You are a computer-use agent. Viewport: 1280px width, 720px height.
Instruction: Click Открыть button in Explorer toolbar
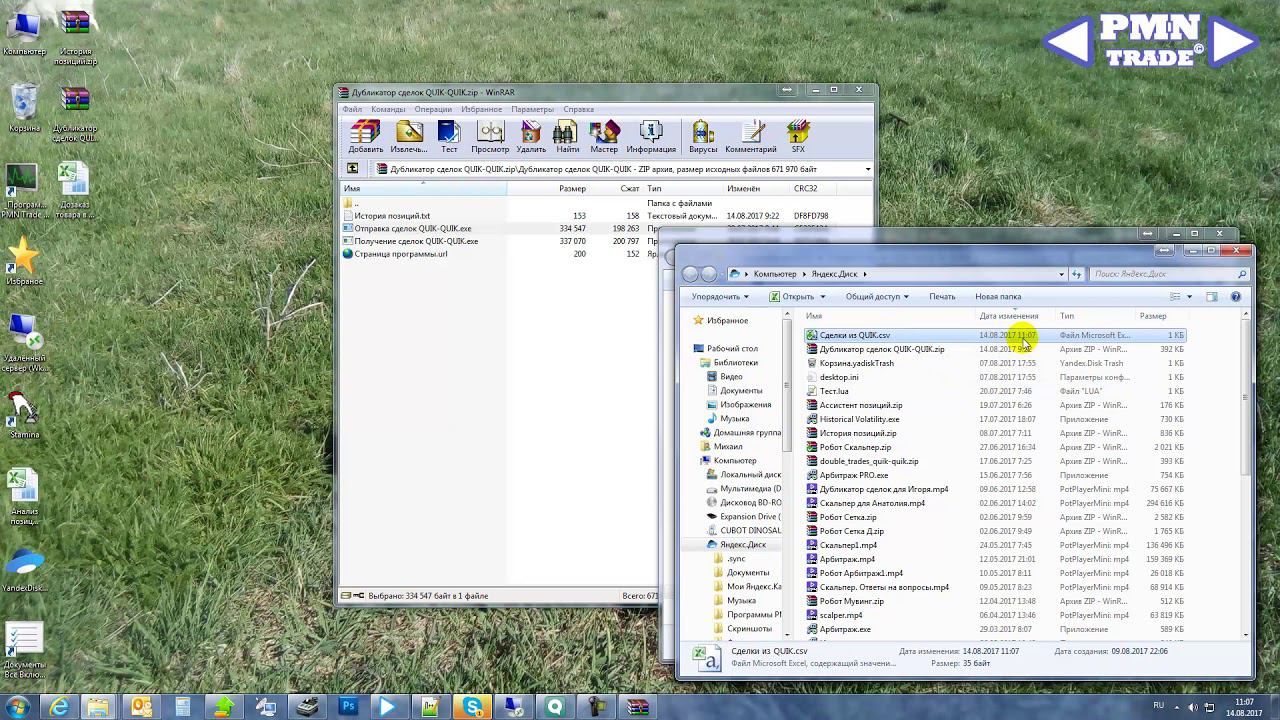(x=797, y=296)
